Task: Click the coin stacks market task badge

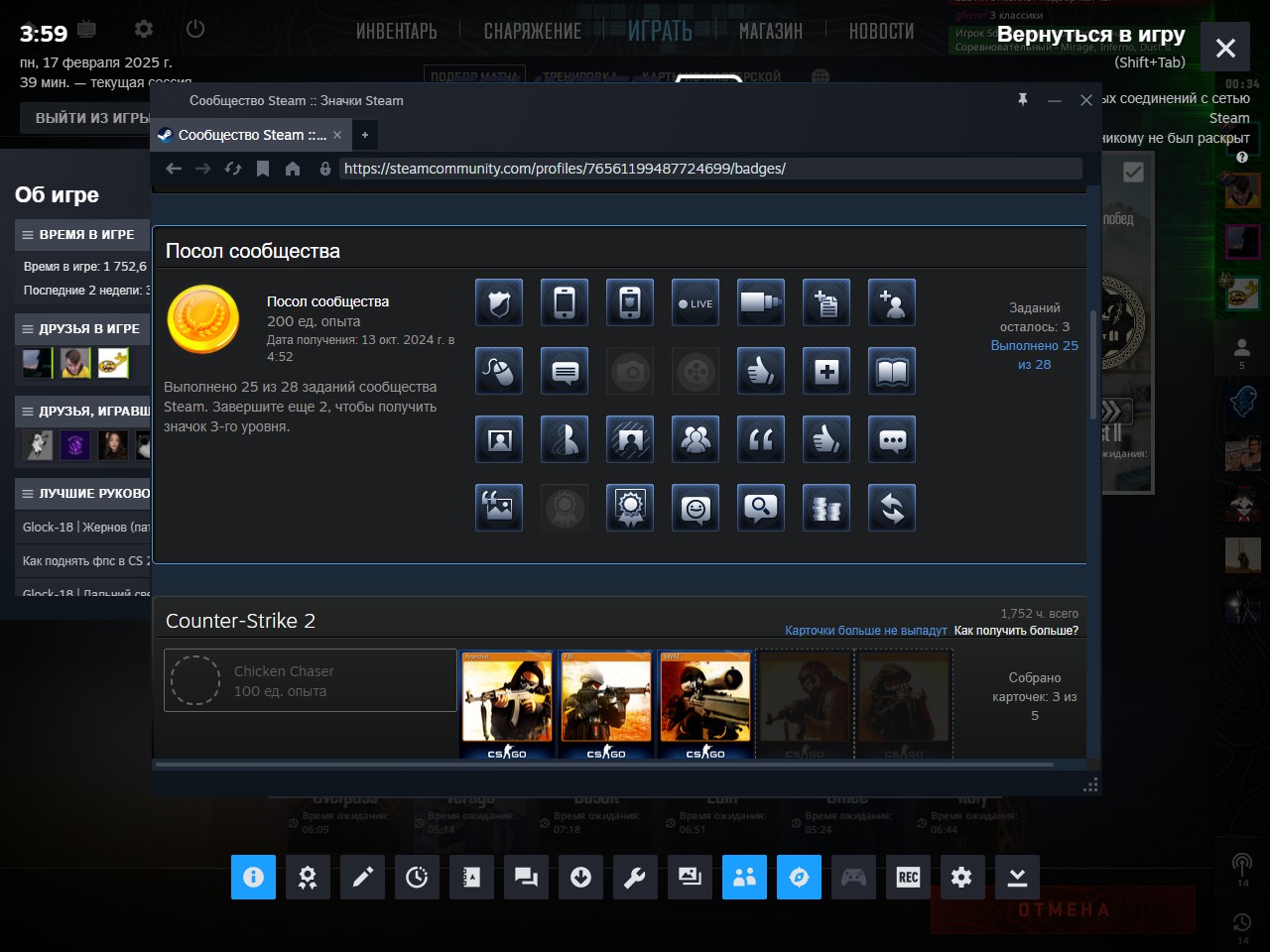Action: (826, 508)
